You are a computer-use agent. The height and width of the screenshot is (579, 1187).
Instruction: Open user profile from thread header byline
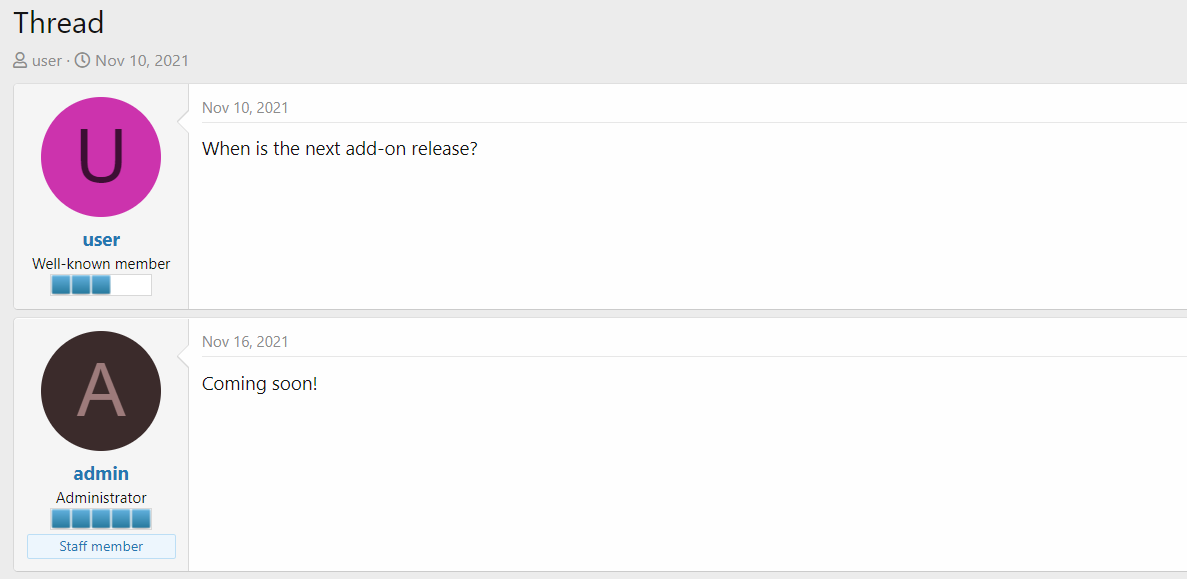(x=47, y=61)
